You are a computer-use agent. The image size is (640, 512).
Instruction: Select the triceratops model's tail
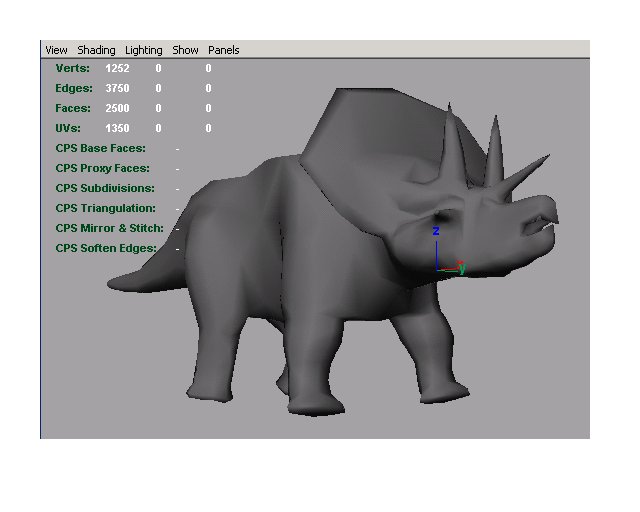tap(138, 270)
